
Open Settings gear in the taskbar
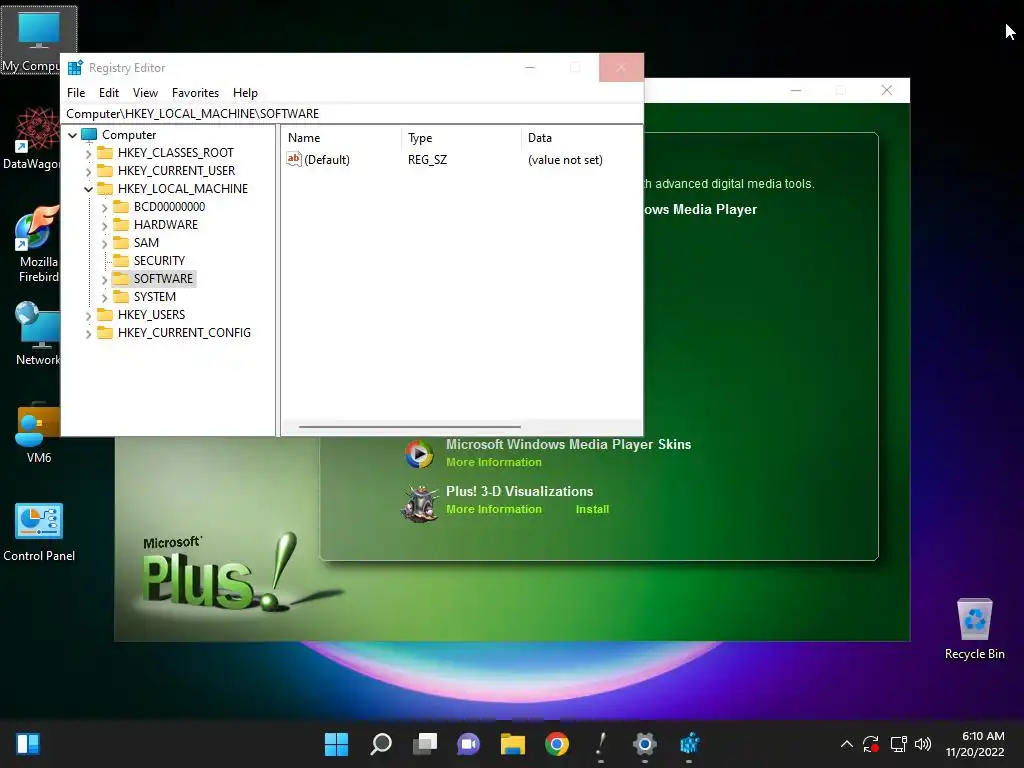[x=645, y=744]
